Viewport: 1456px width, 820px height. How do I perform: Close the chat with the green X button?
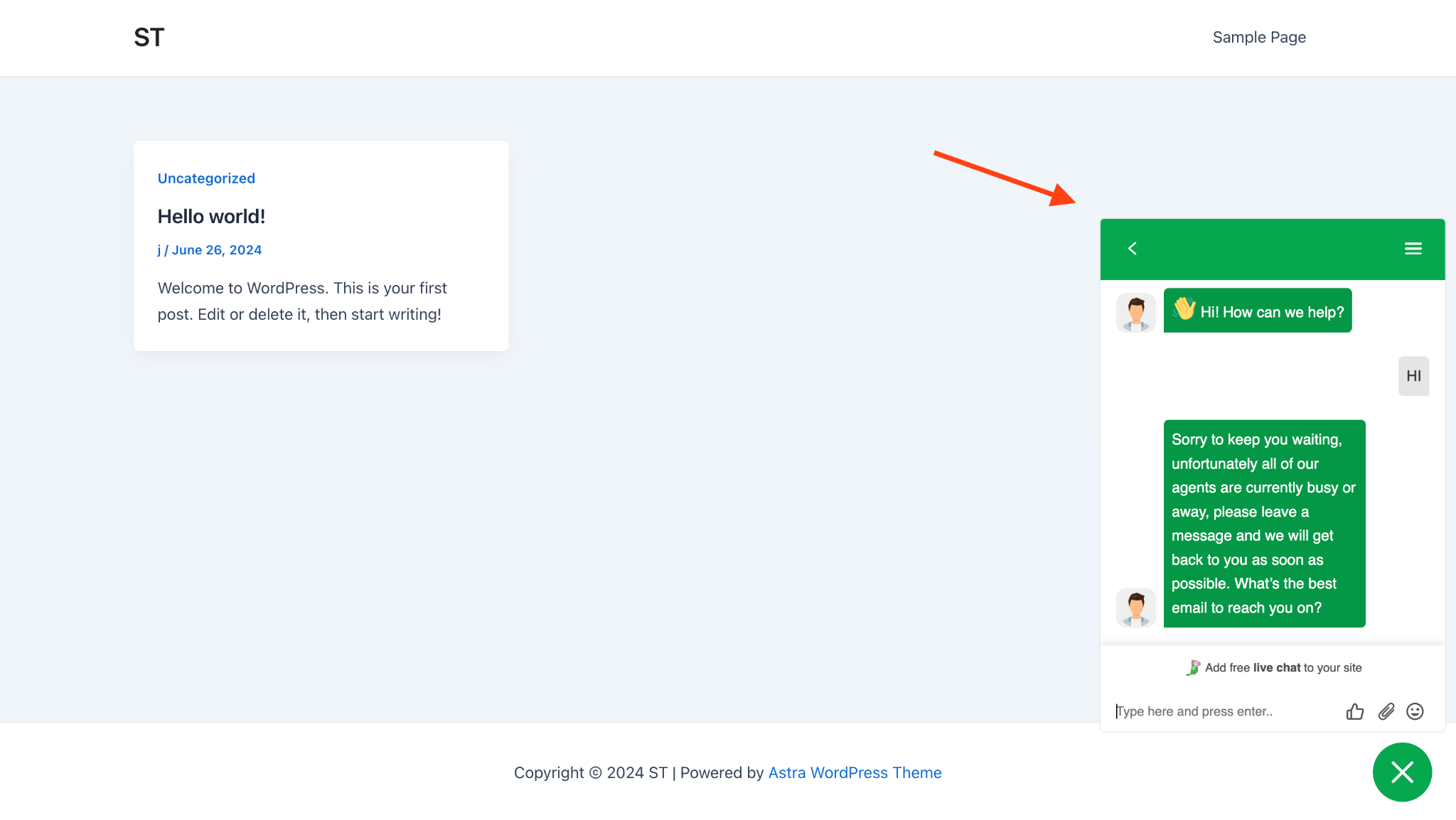1402,772
